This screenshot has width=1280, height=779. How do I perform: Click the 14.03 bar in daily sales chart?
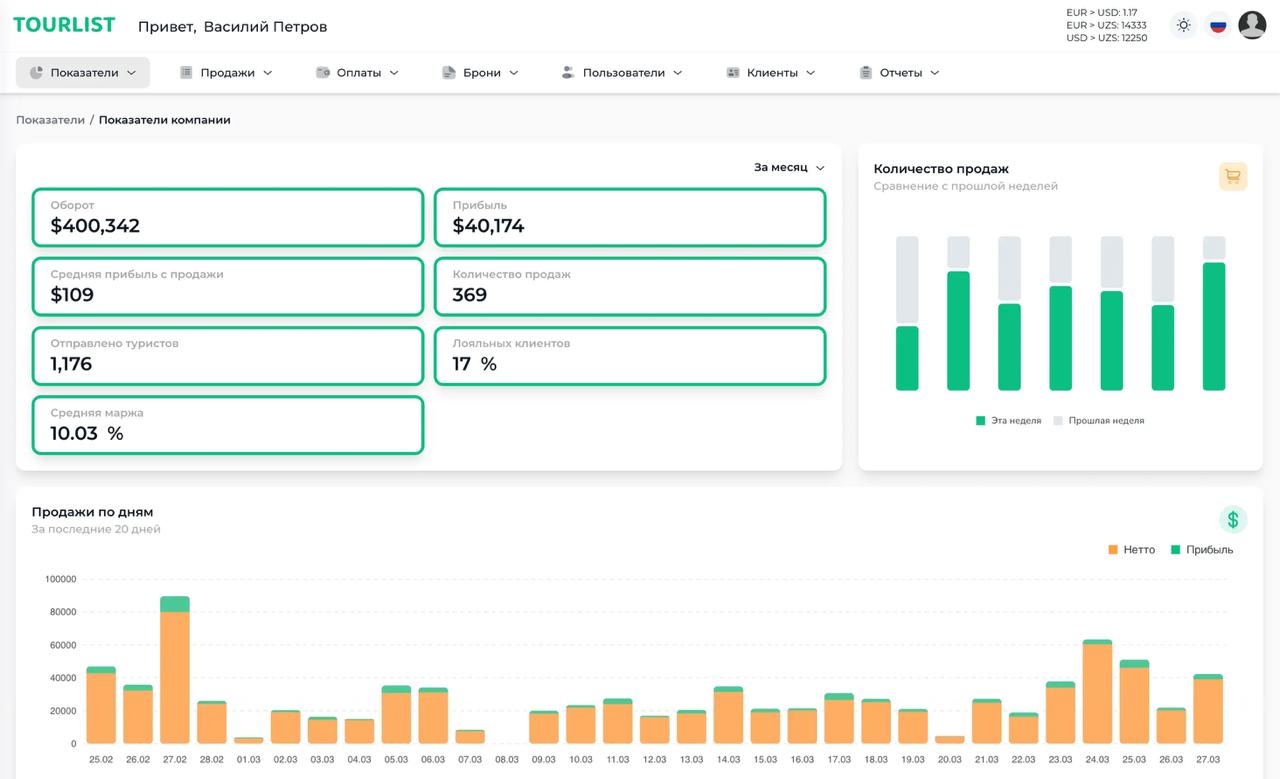coord(728,715)
